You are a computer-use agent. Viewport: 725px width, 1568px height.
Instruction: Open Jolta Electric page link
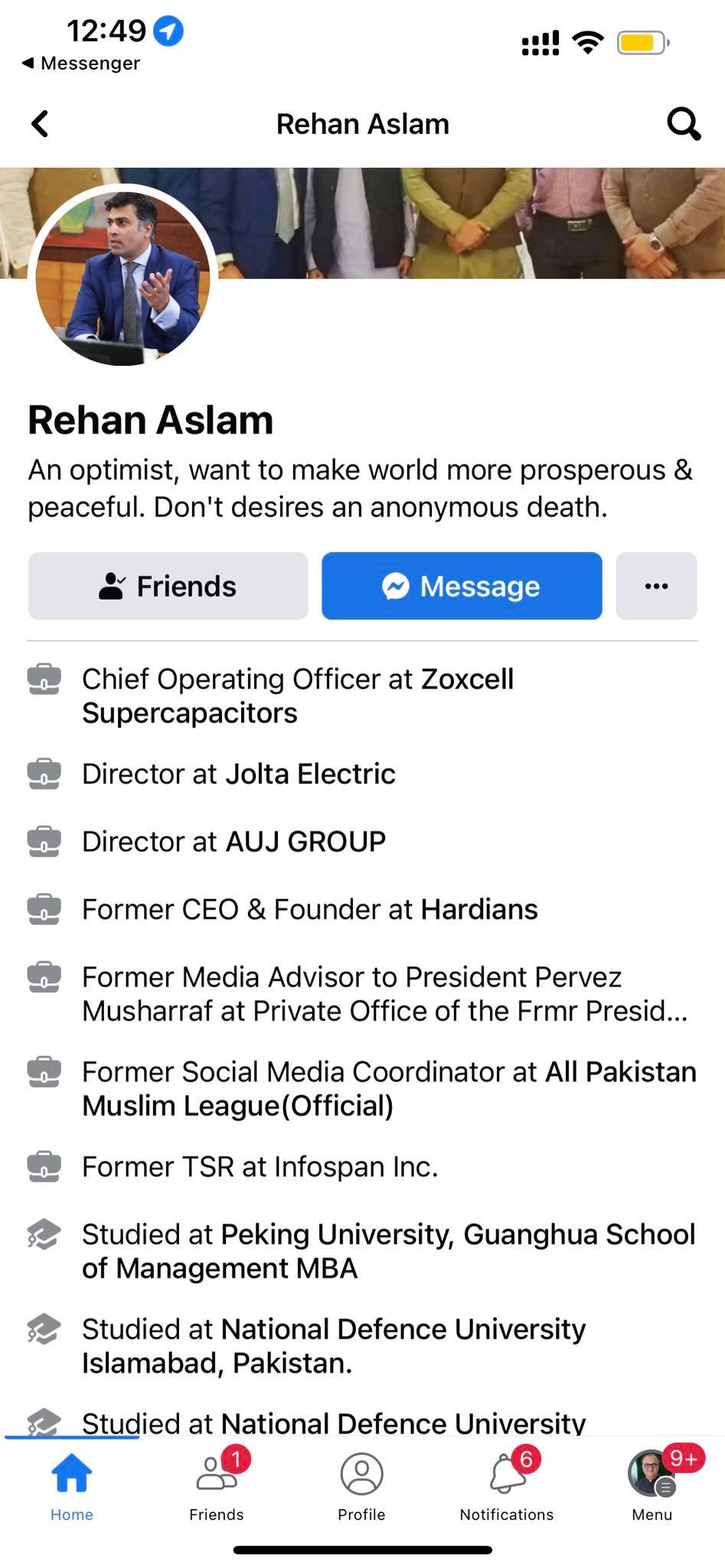[x=310, y=774]
